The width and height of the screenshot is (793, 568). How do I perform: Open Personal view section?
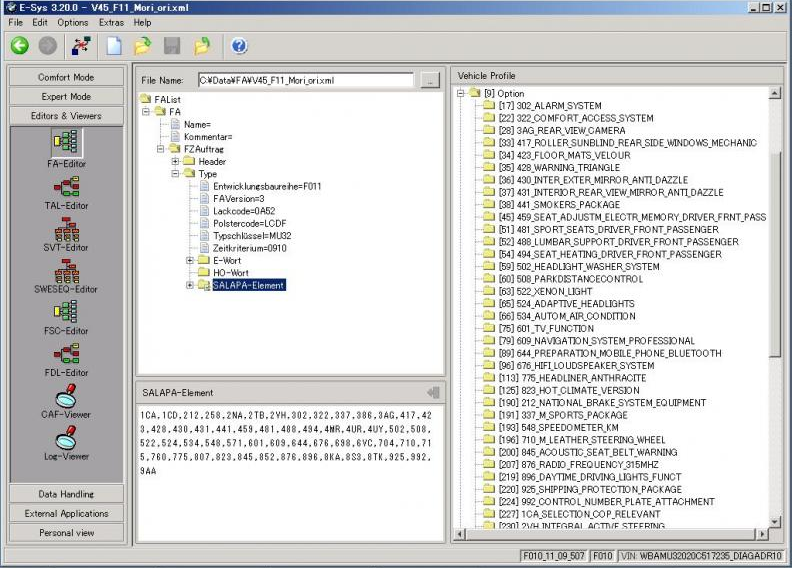click(x=66, y=533)
